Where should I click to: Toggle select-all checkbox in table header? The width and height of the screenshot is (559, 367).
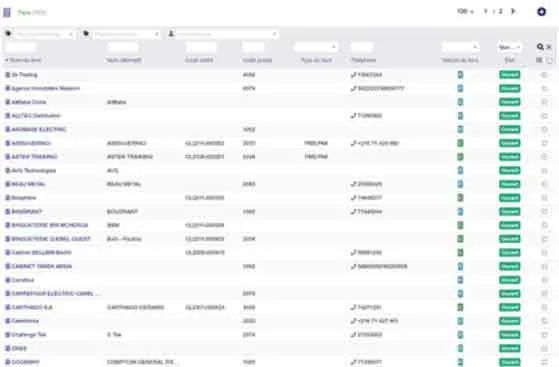pyautogui.click(x=549, y=60)
